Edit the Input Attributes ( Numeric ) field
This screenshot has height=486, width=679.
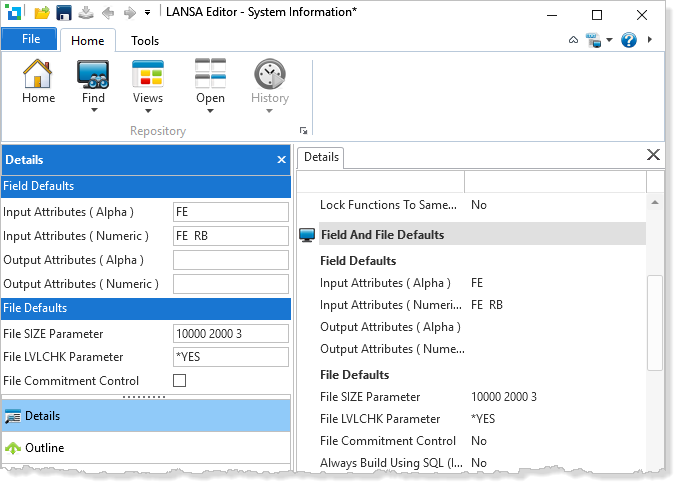tap(231, 236)
